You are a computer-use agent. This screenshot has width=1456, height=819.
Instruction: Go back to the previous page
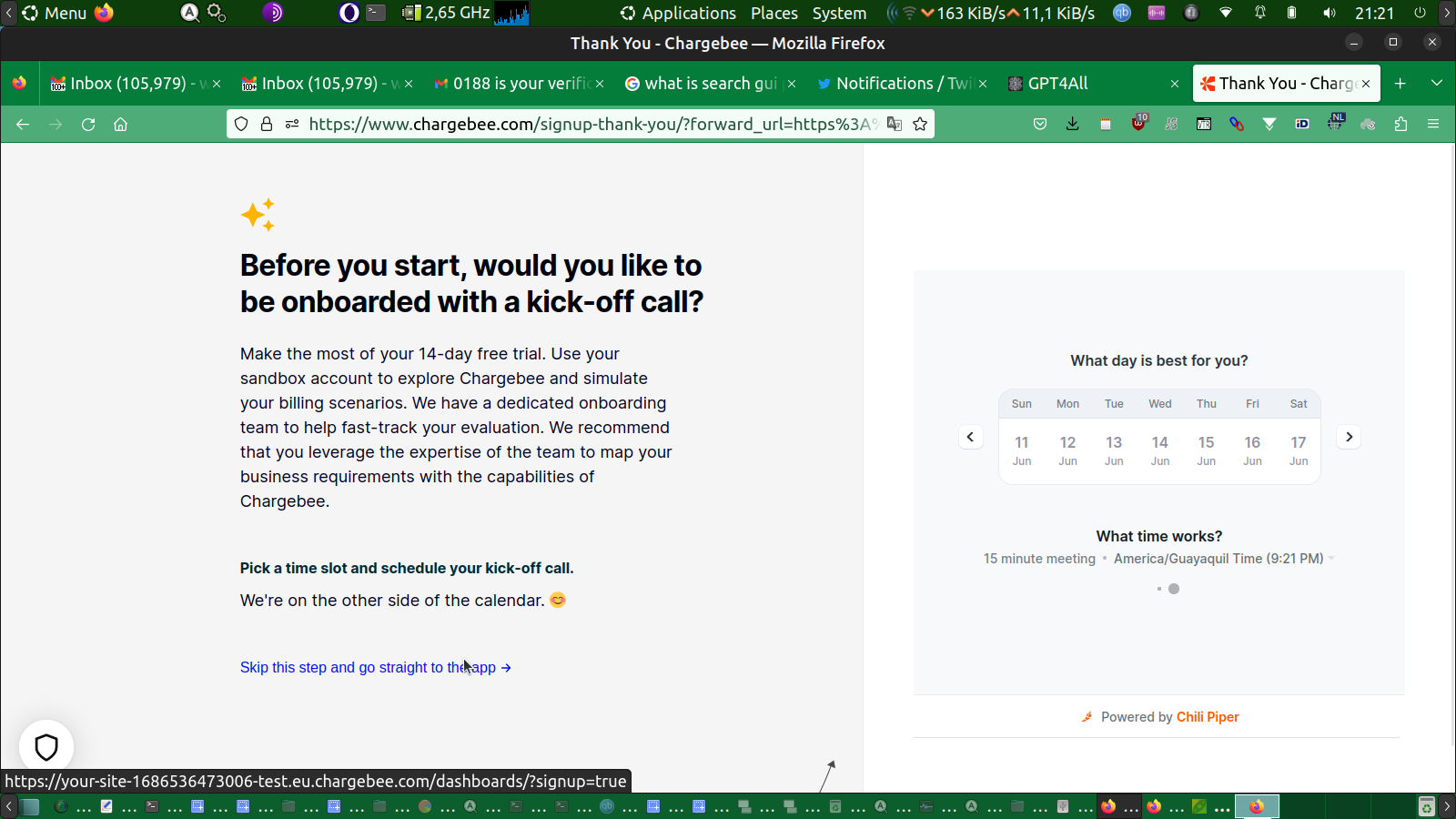pos(23,125)
